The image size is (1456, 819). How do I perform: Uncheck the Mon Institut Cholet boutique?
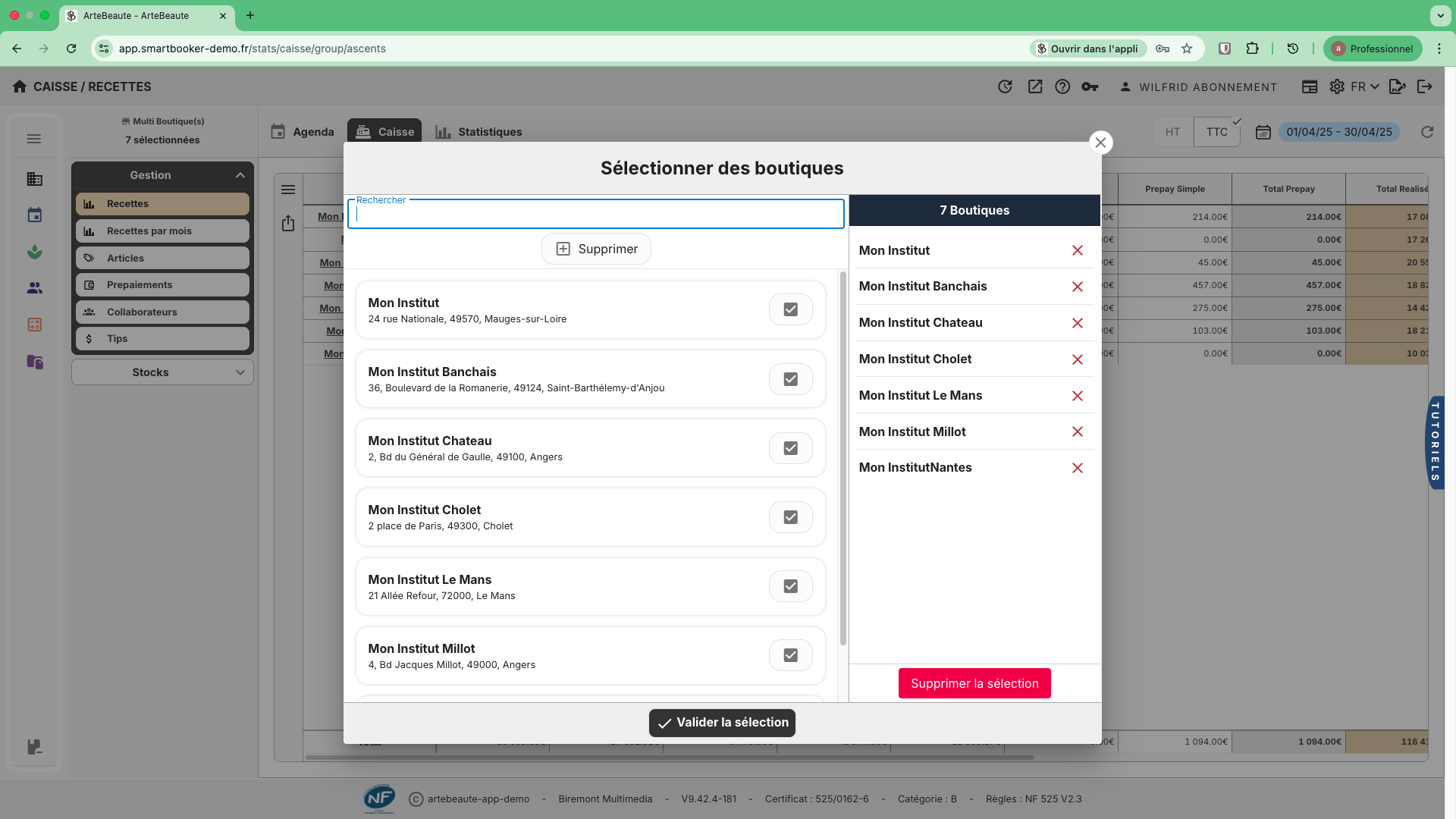pos(790,516)
